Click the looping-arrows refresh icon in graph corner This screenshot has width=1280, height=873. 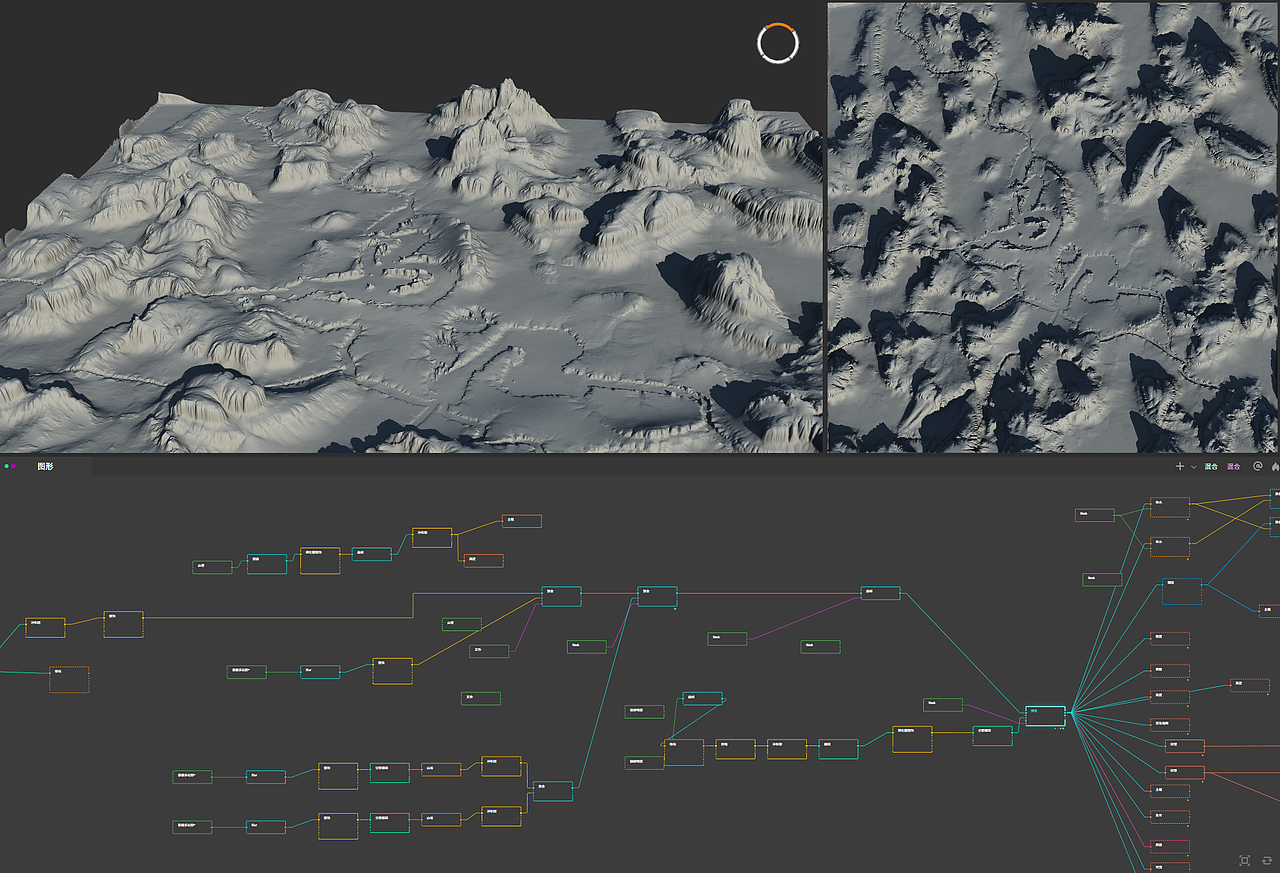click(x=1267, y=860)
